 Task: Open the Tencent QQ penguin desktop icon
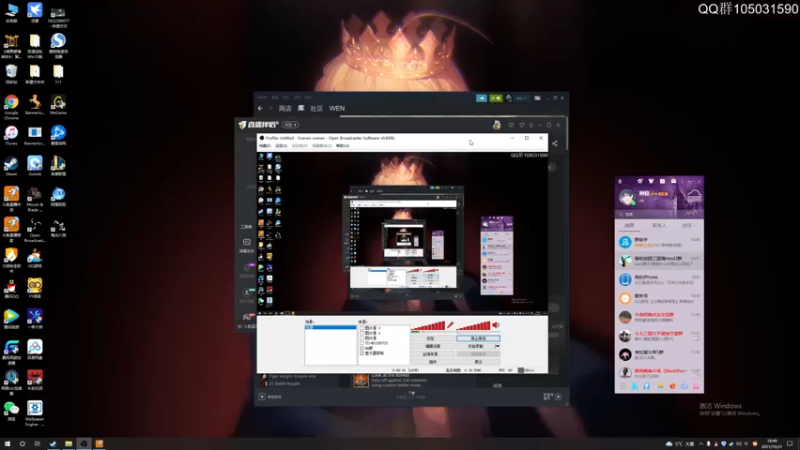point(11,289)
